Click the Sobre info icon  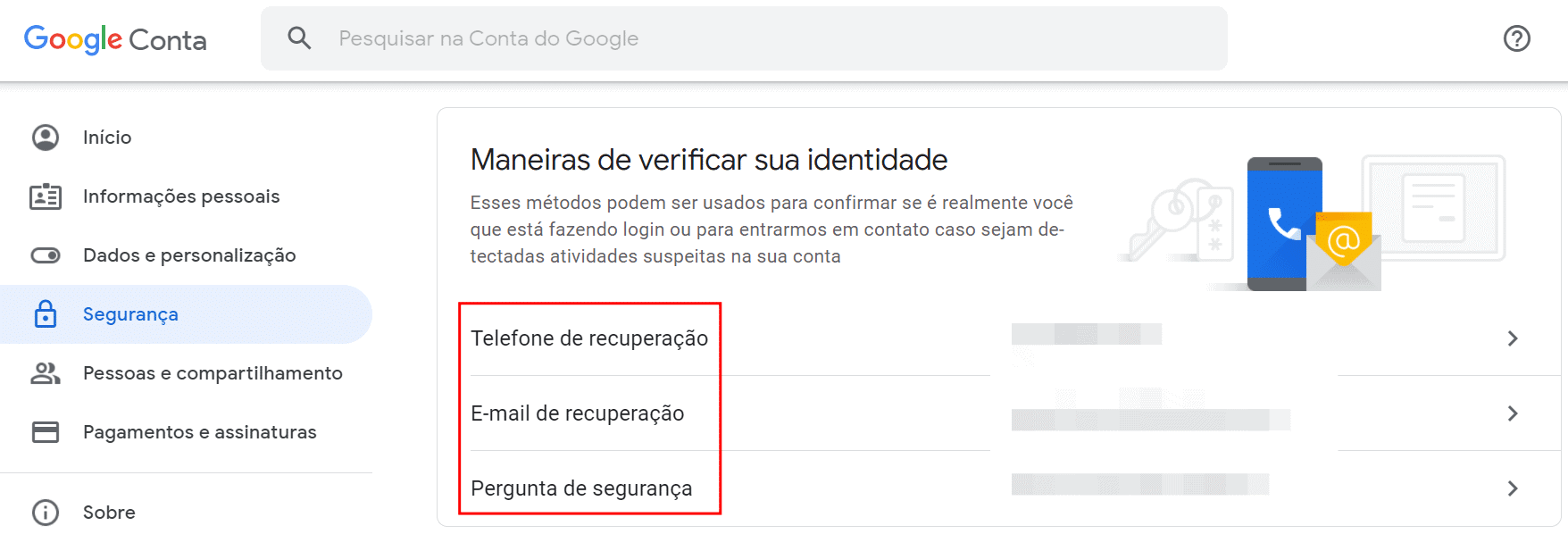point(46,513)
